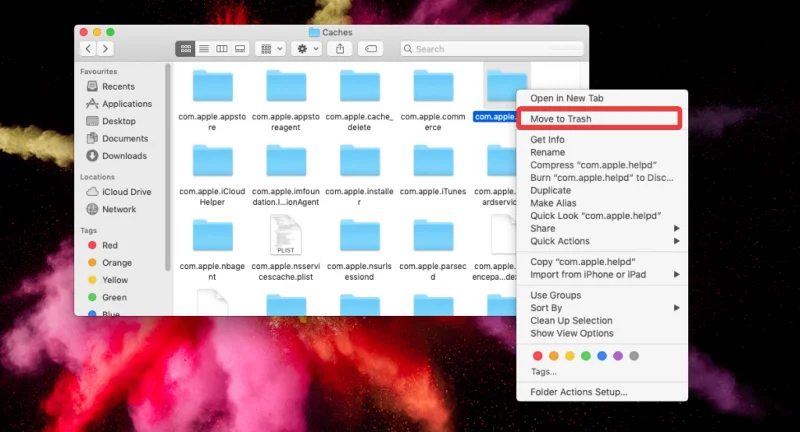The width and height of the screenshot is (800, 432).
Task: Switch to icon view in toolbar
Action: 186,48
